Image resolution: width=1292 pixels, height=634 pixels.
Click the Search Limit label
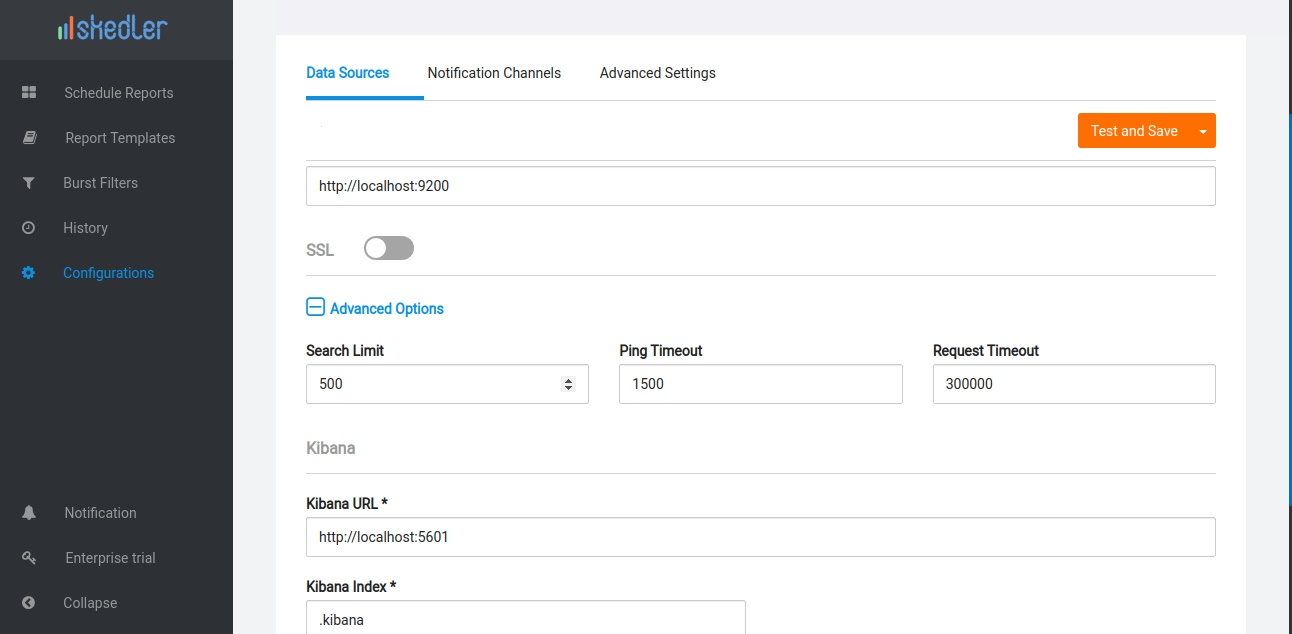[x=345, y=351]
